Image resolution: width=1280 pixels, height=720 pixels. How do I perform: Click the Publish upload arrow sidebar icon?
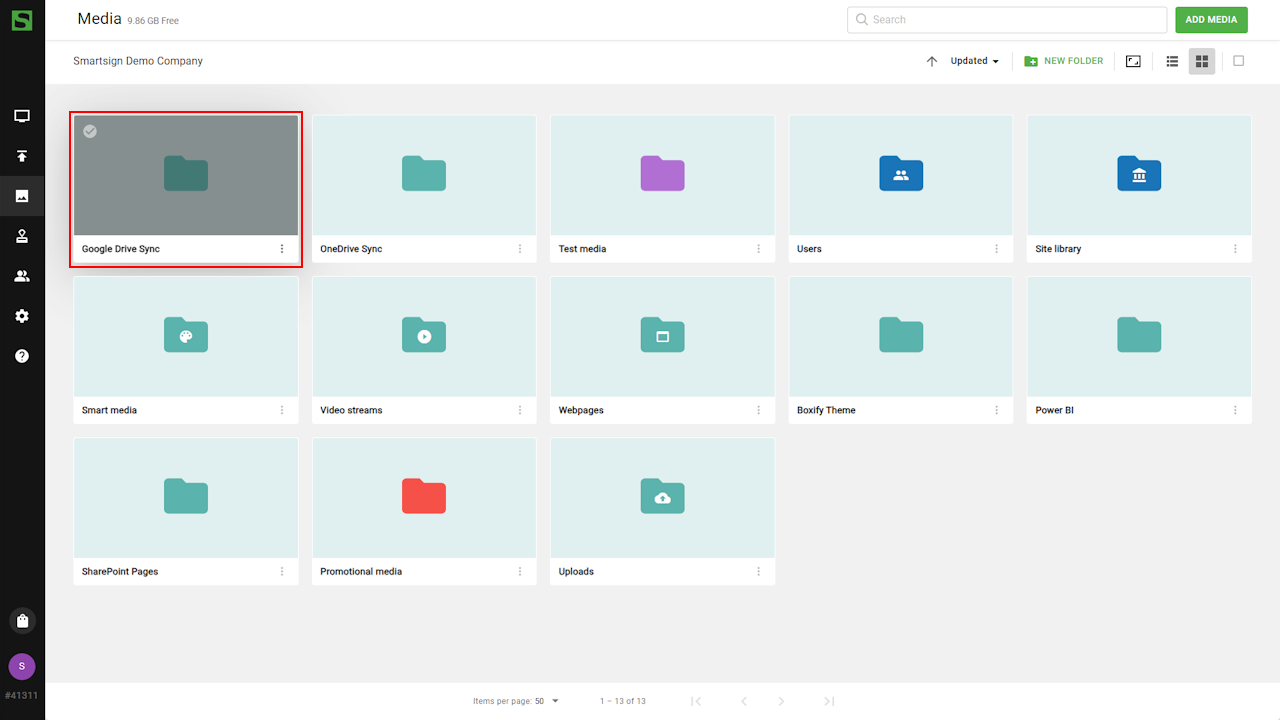[22, 156]
